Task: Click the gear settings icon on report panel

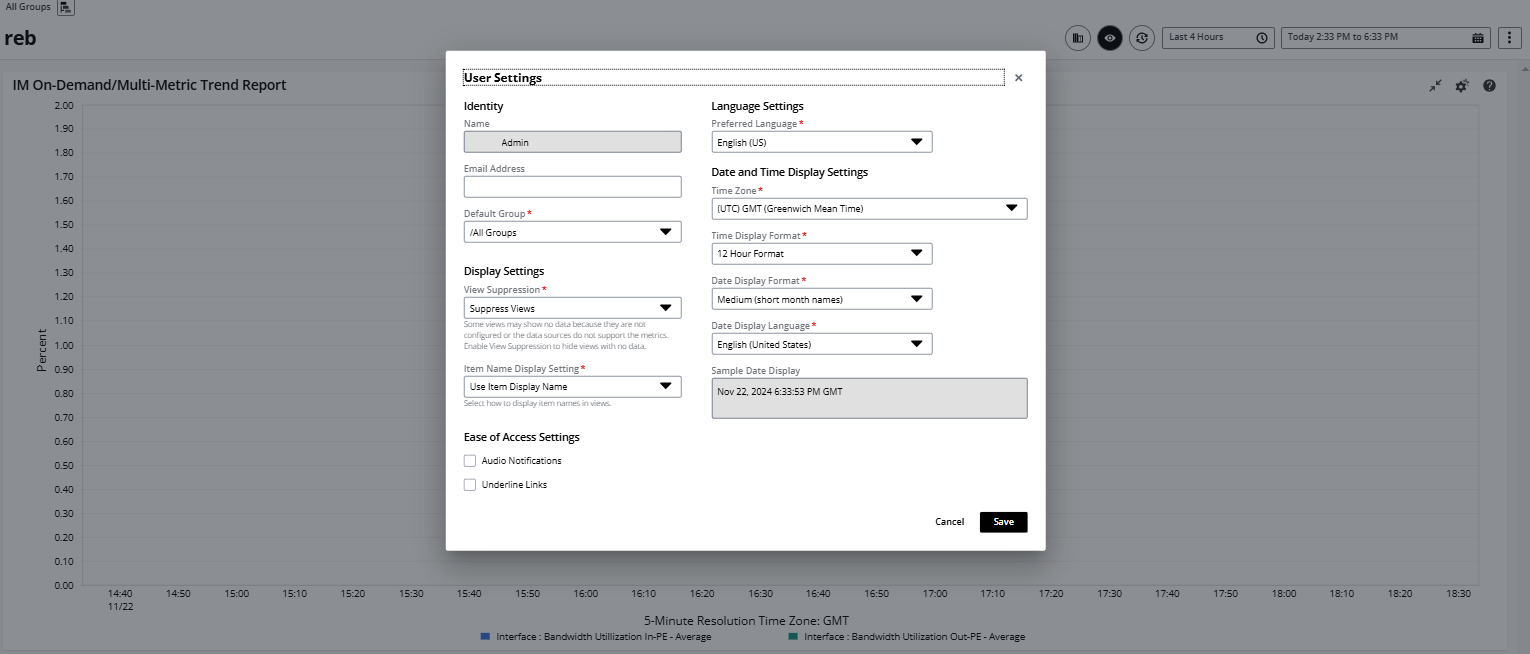Action: (1462, 86)
